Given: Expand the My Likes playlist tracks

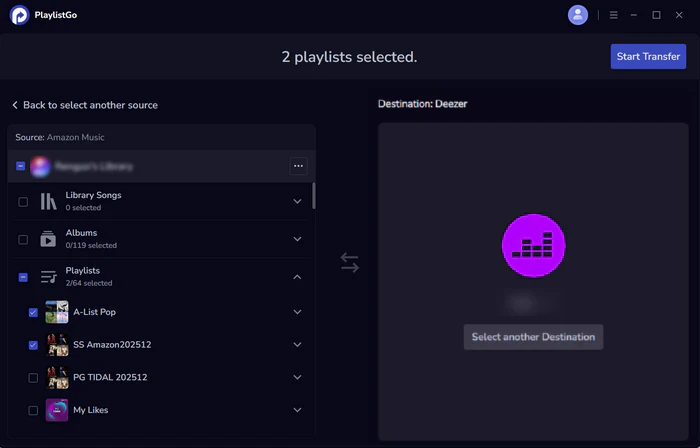Looking at the screenshot, I should pos(297,410).
